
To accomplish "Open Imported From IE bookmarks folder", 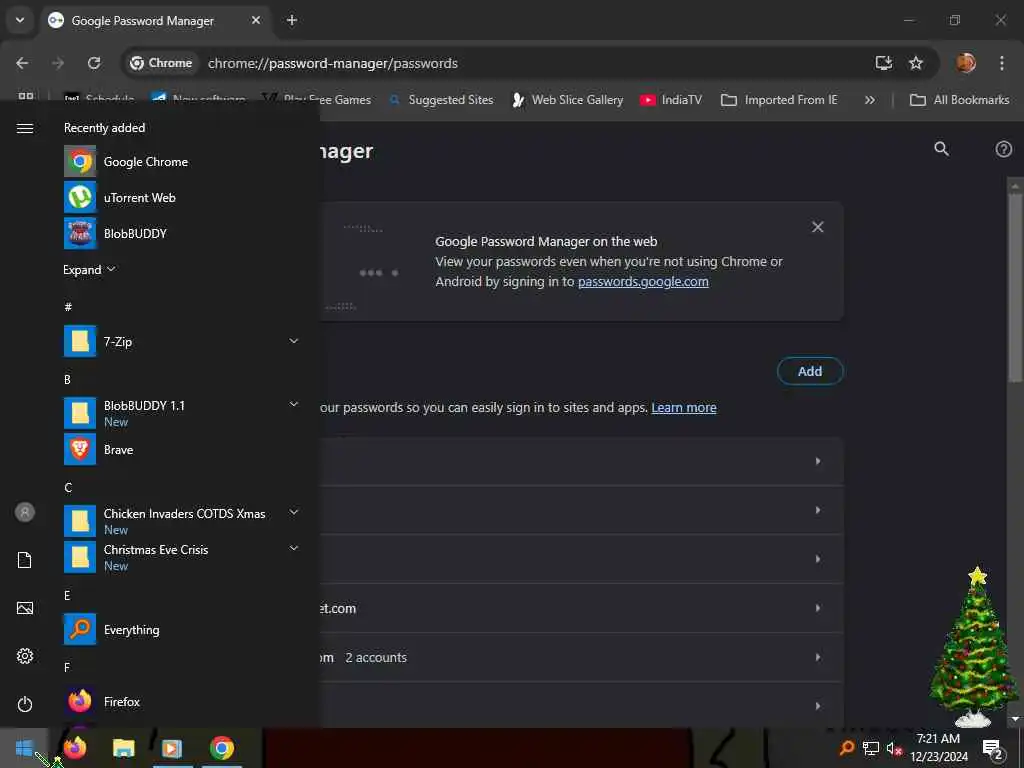I will point(779,100).
